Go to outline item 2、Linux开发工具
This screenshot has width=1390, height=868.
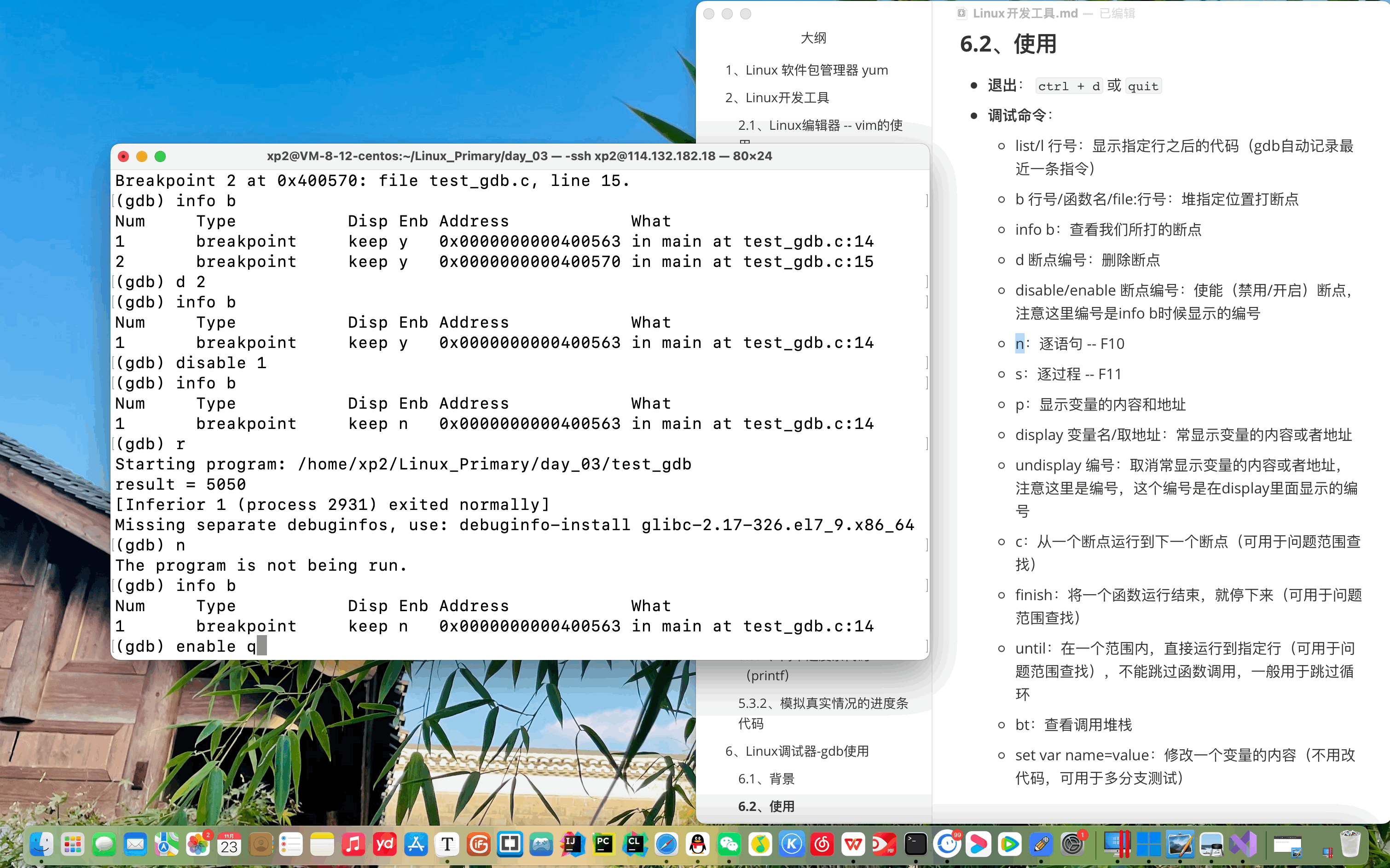pos(777,98)
